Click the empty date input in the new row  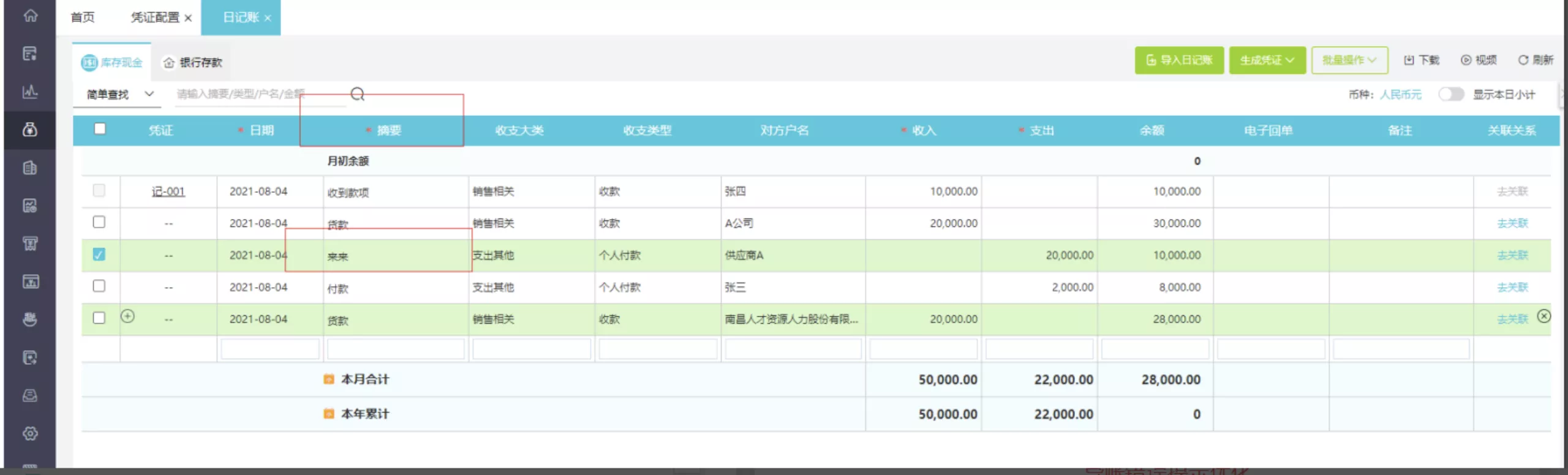click(270, 349)
